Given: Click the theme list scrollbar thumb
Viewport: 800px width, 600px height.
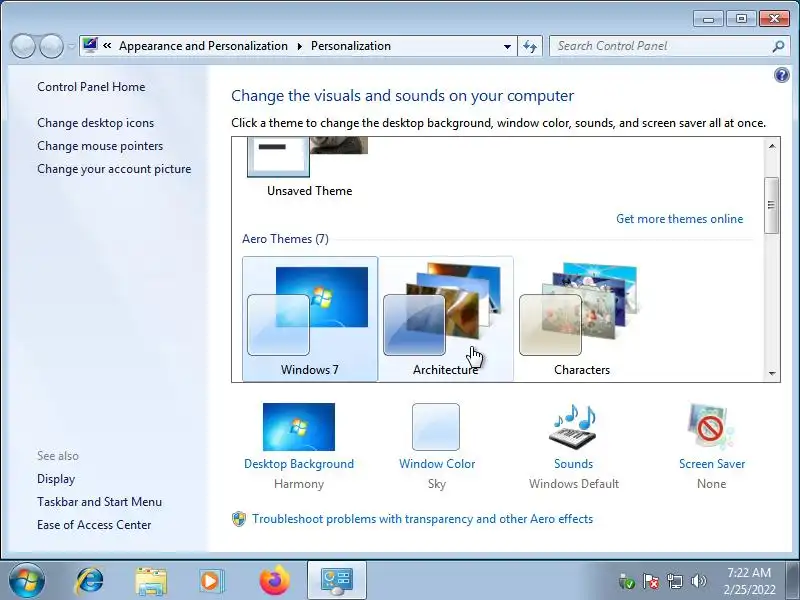Looking at the screenshot, I should pos(771,205).
